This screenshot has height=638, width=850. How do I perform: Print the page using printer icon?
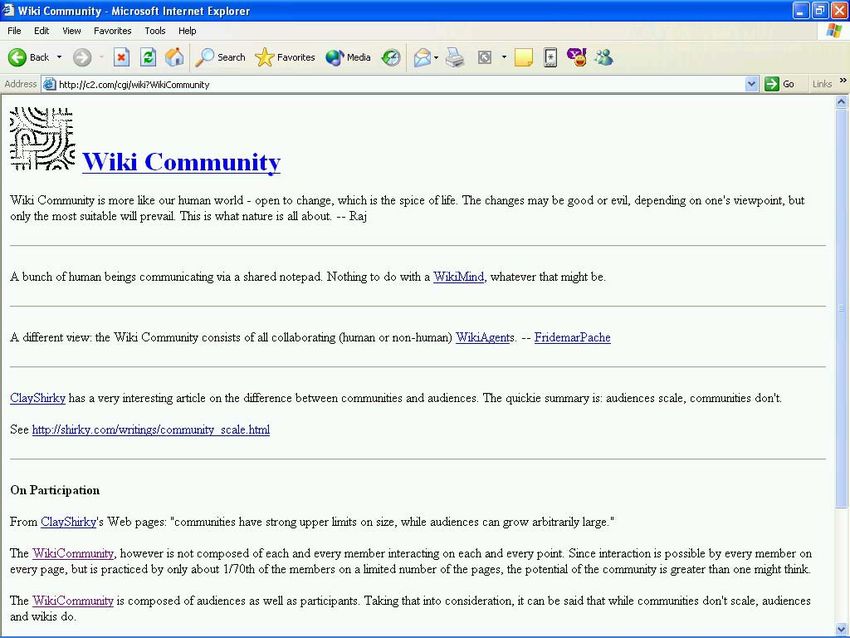[455, 57]
